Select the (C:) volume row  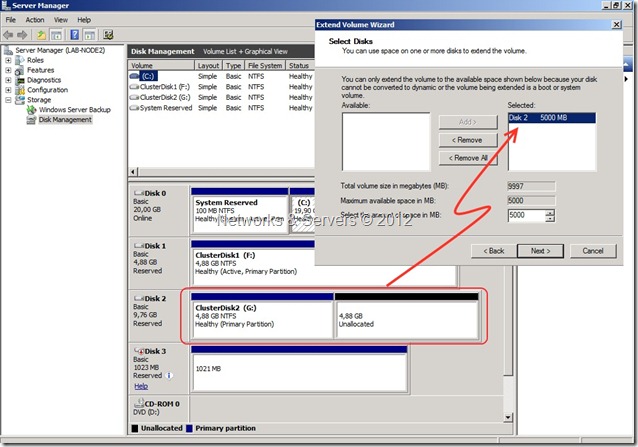pos(222,76)
